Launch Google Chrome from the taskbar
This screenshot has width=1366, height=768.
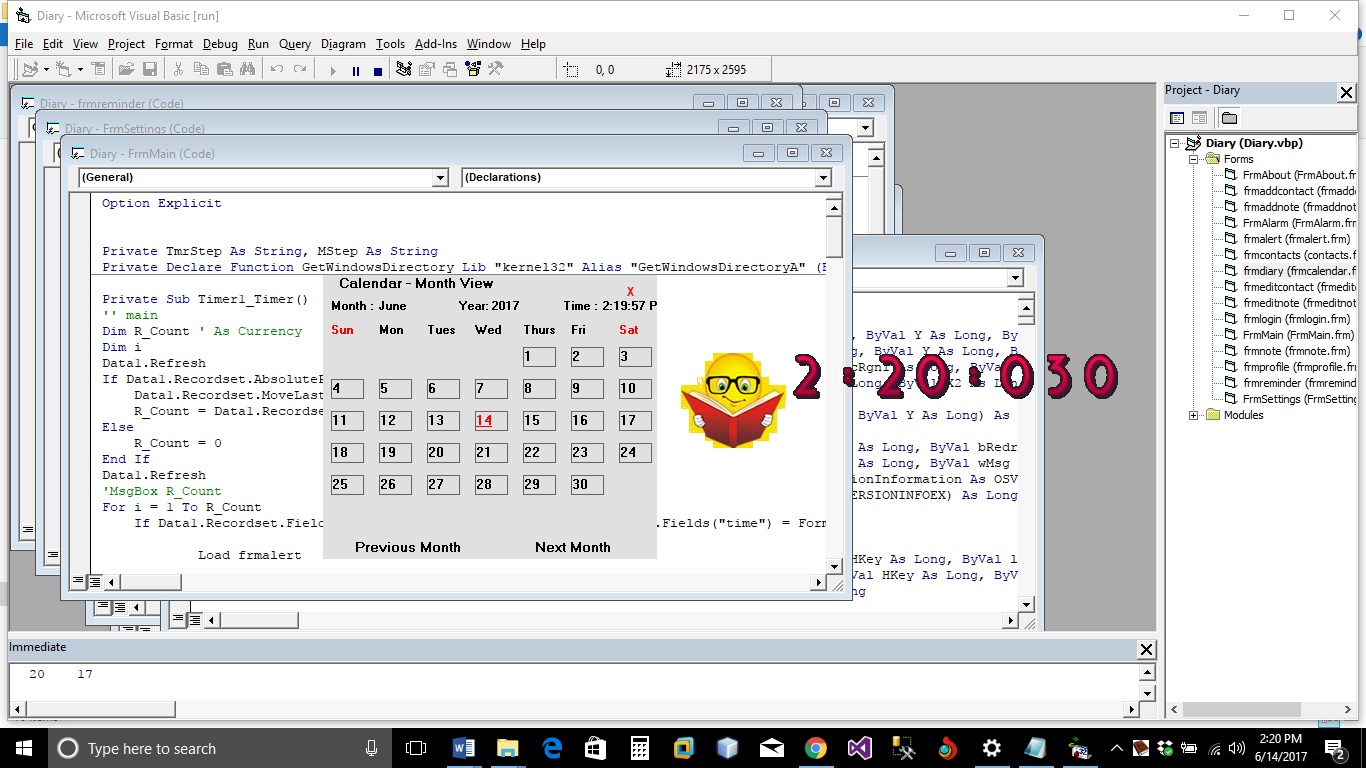click(816, 748)
